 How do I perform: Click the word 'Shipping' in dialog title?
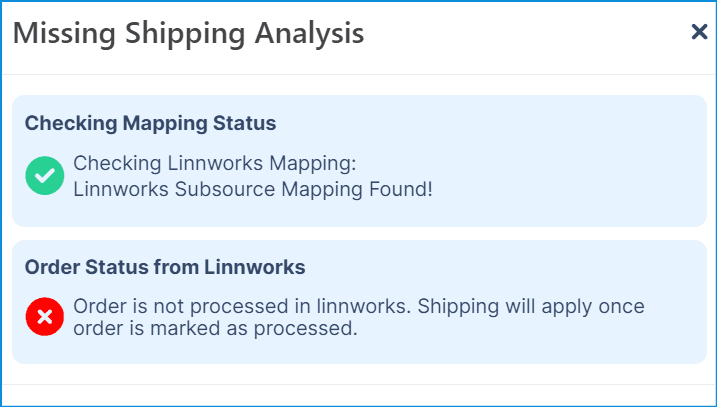point(185,35)
